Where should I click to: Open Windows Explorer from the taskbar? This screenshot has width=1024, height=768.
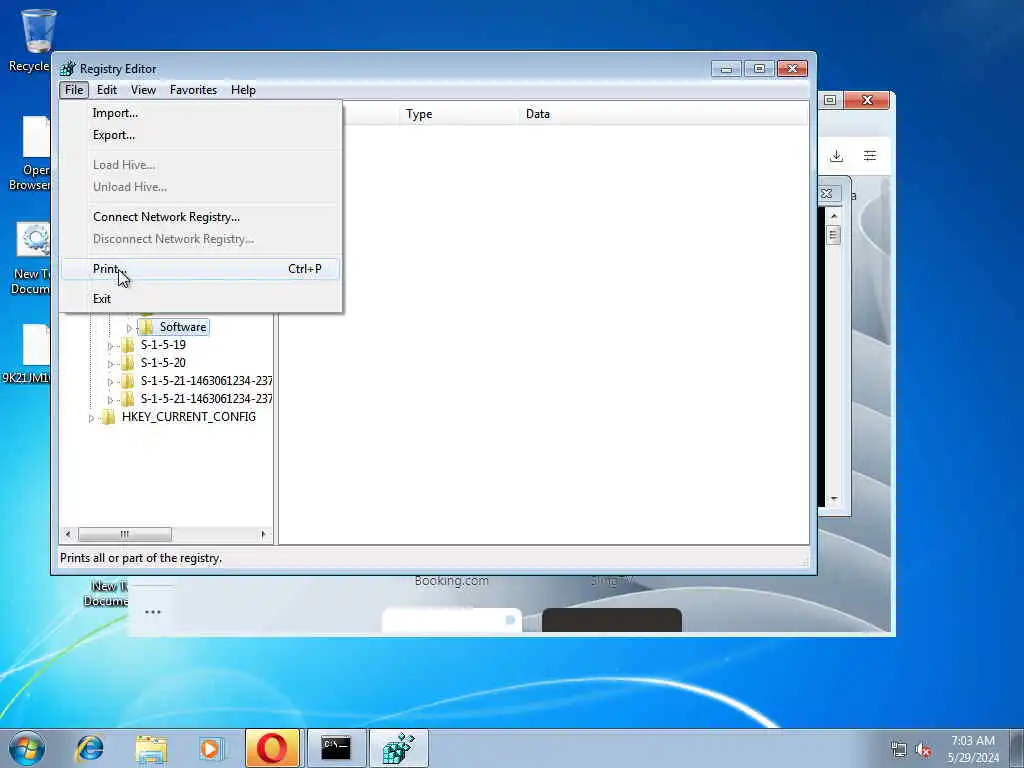pos(152,749)
